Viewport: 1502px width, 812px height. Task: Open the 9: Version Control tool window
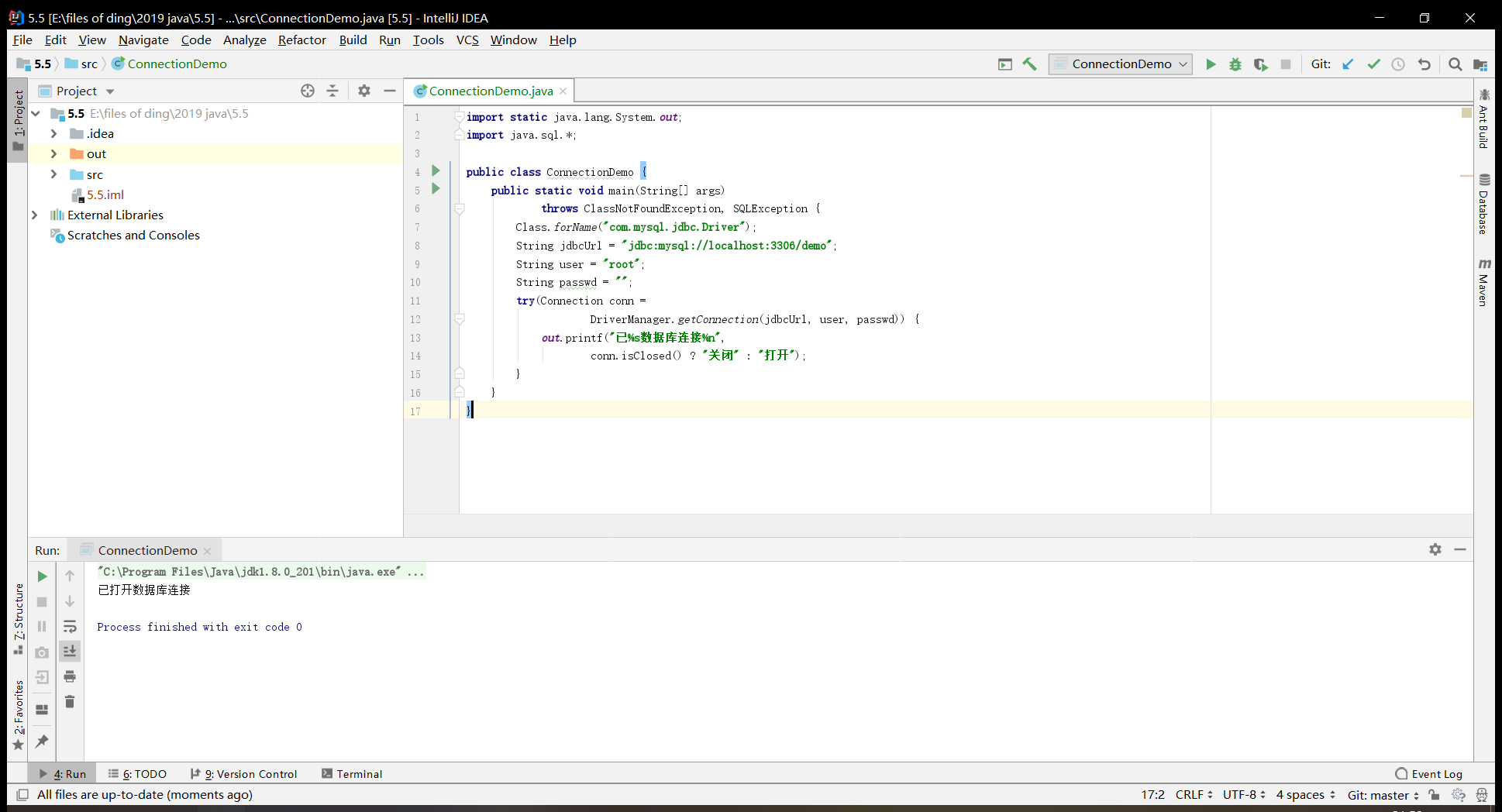(244, 773)
